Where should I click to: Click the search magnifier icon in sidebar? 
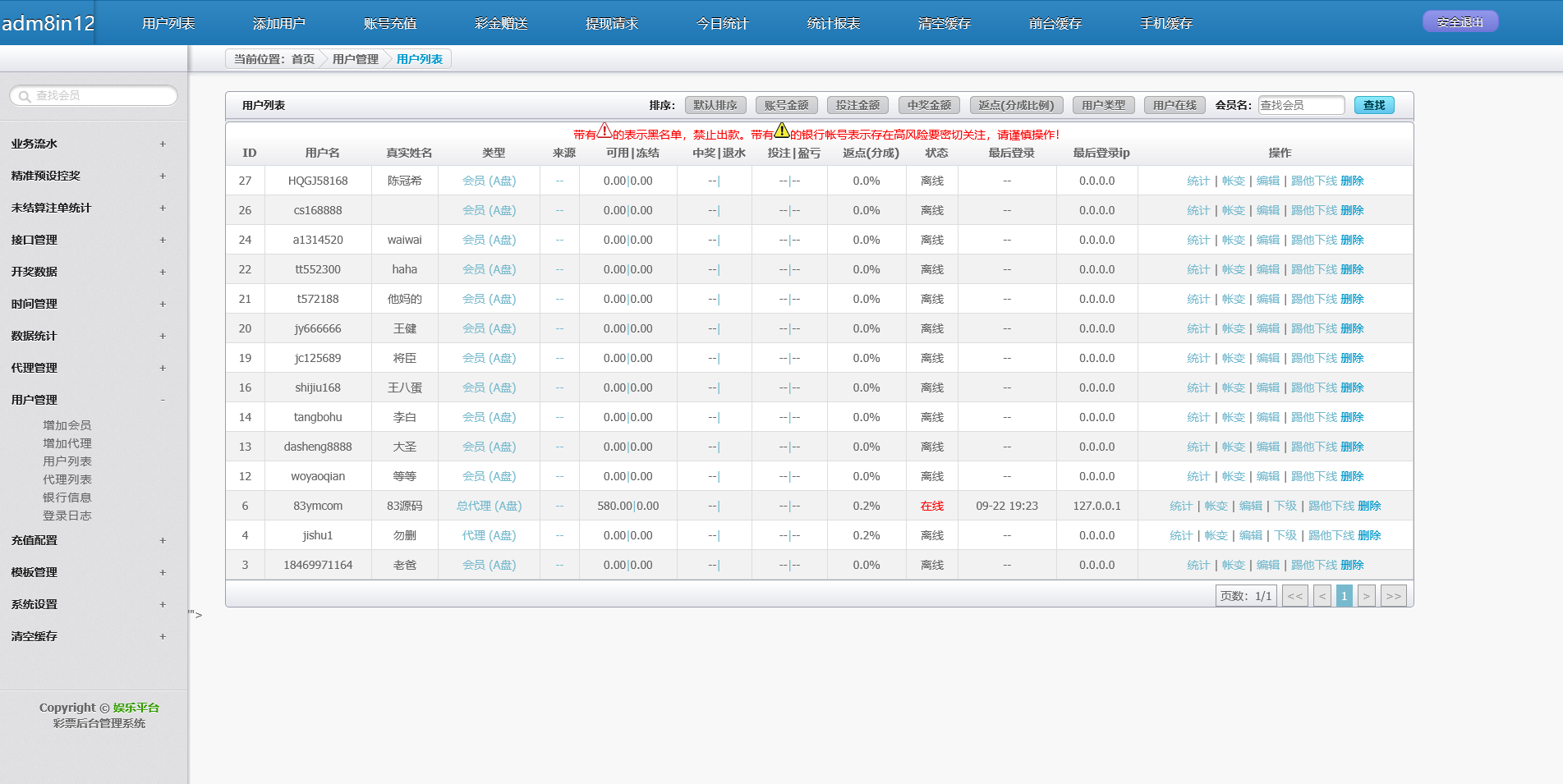[25, 96]
